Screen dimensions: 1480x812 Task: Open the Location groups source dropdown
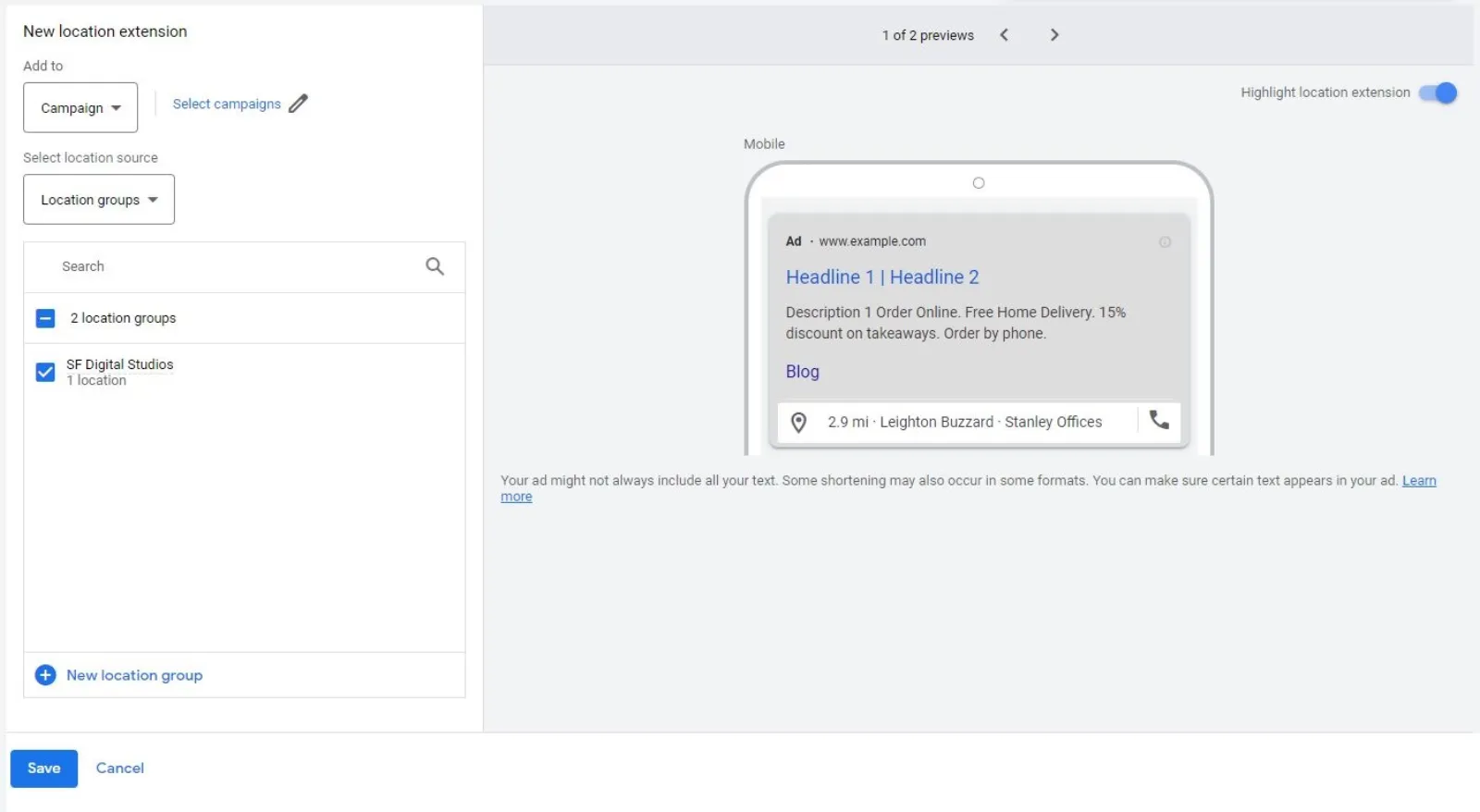[99, 200]
